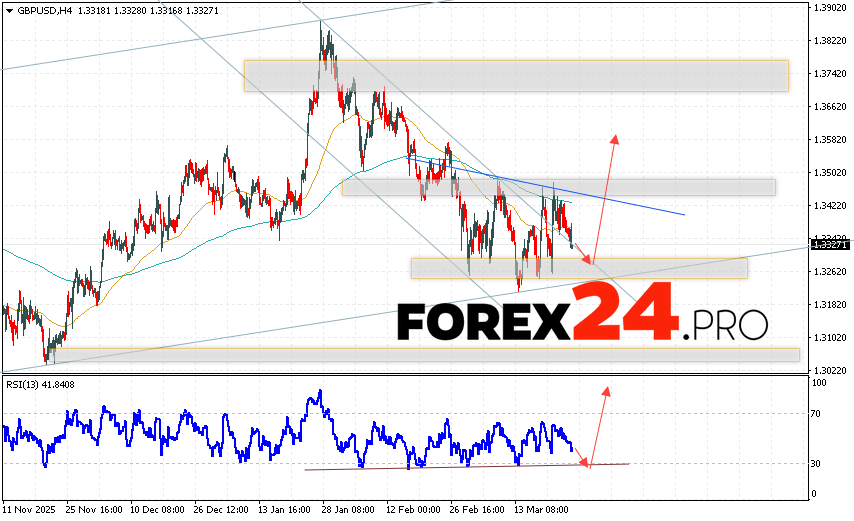Select the RSI 70 level label
Screen dimensions: 854x521
click(x=815, y=414)
